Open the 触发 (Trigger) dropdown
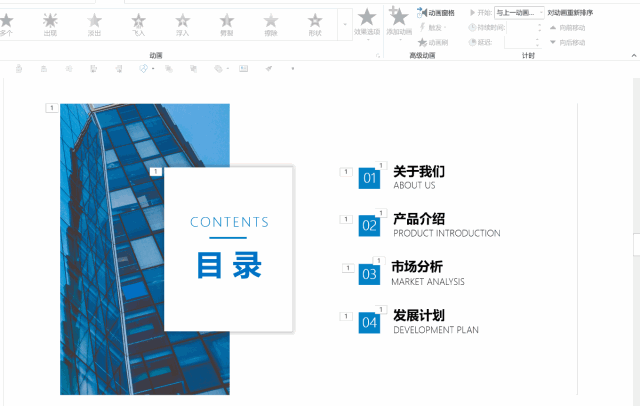 click(x=433, y=28)
